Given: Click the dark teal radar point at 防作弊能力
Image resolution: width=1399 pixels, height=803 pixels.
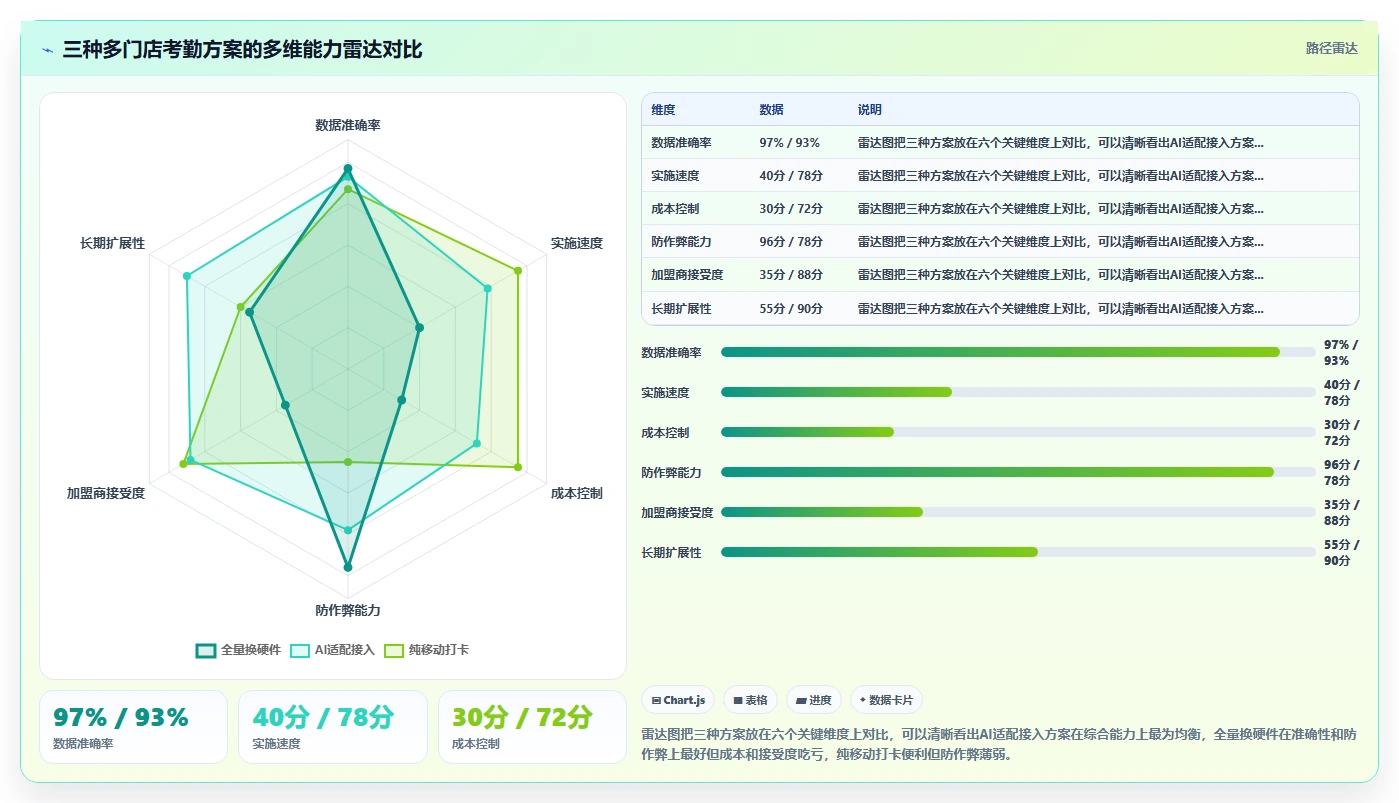Looking at the screenshot, I should coord(348,567).
